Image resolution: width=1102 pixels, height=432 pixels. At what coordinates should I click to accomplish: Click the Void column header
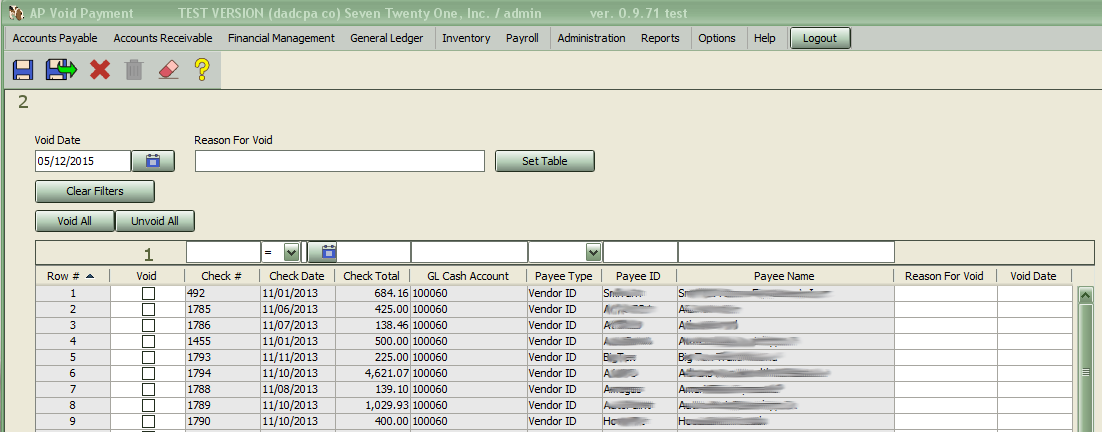pos(148,276)
